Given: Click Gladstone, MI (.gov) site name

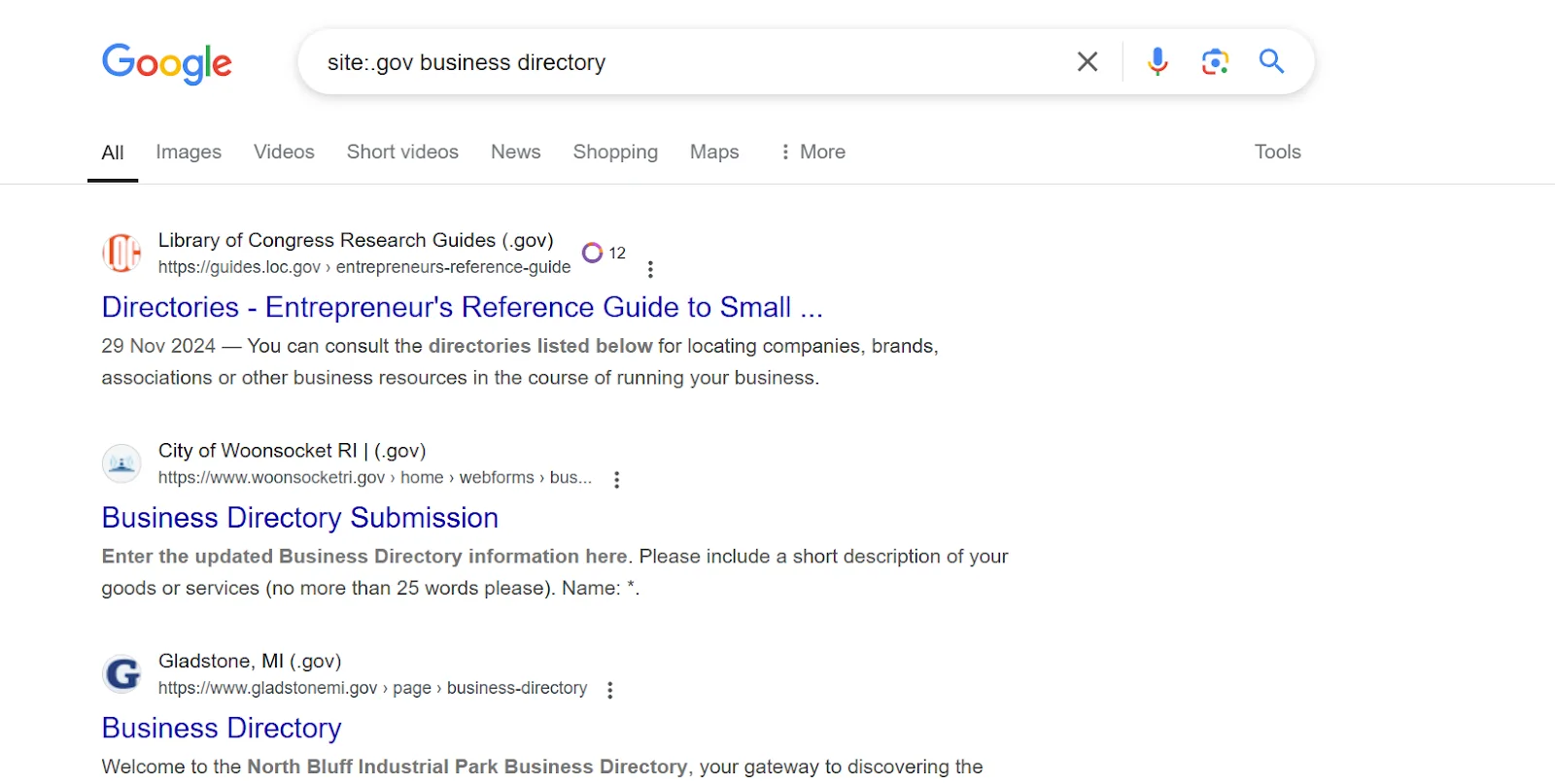Looking at the screenshot, I should (250, 661).
